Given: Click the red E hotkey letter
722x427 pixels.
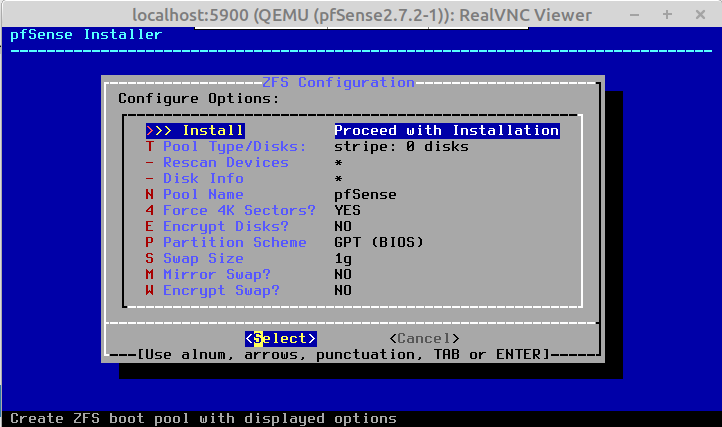Looking at the screenshot, I should pyautogui.click(x=150, y=227).
